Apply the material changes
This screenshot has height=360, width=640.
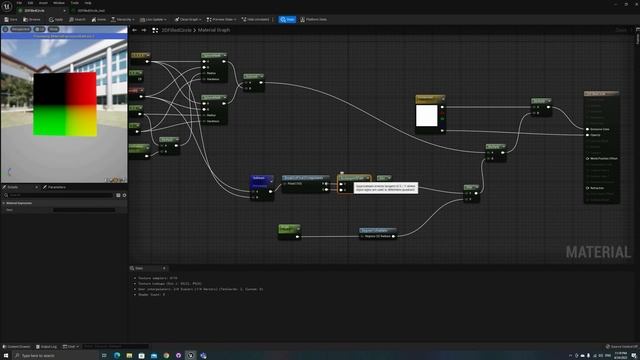pyautogui.click(x=56, y=20)
